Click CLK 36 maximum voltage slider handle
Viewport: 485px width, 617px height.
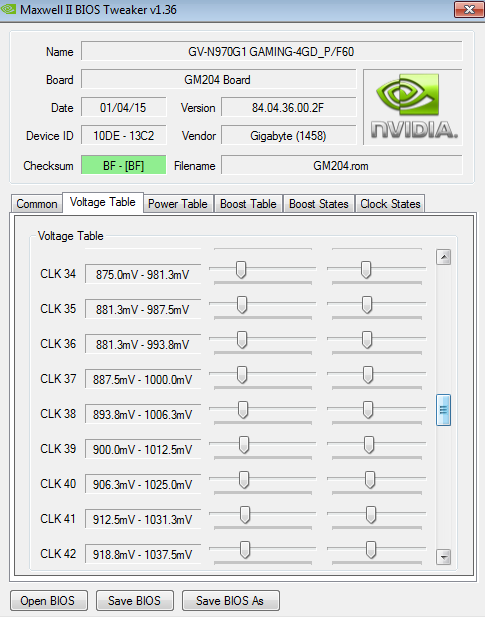[367, 340]
